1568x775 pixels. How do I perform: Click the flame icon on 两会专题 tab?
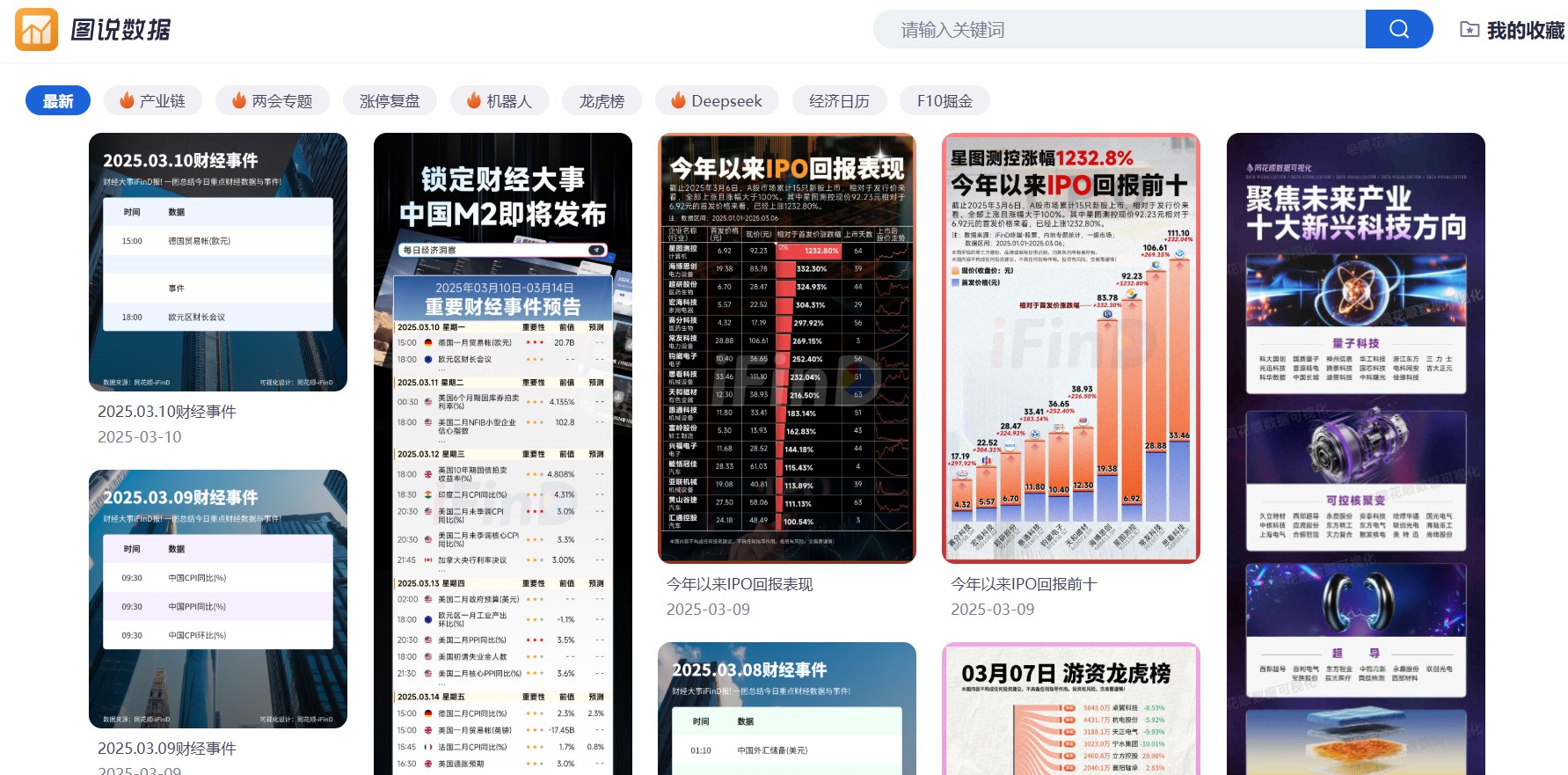coord(239,100)
